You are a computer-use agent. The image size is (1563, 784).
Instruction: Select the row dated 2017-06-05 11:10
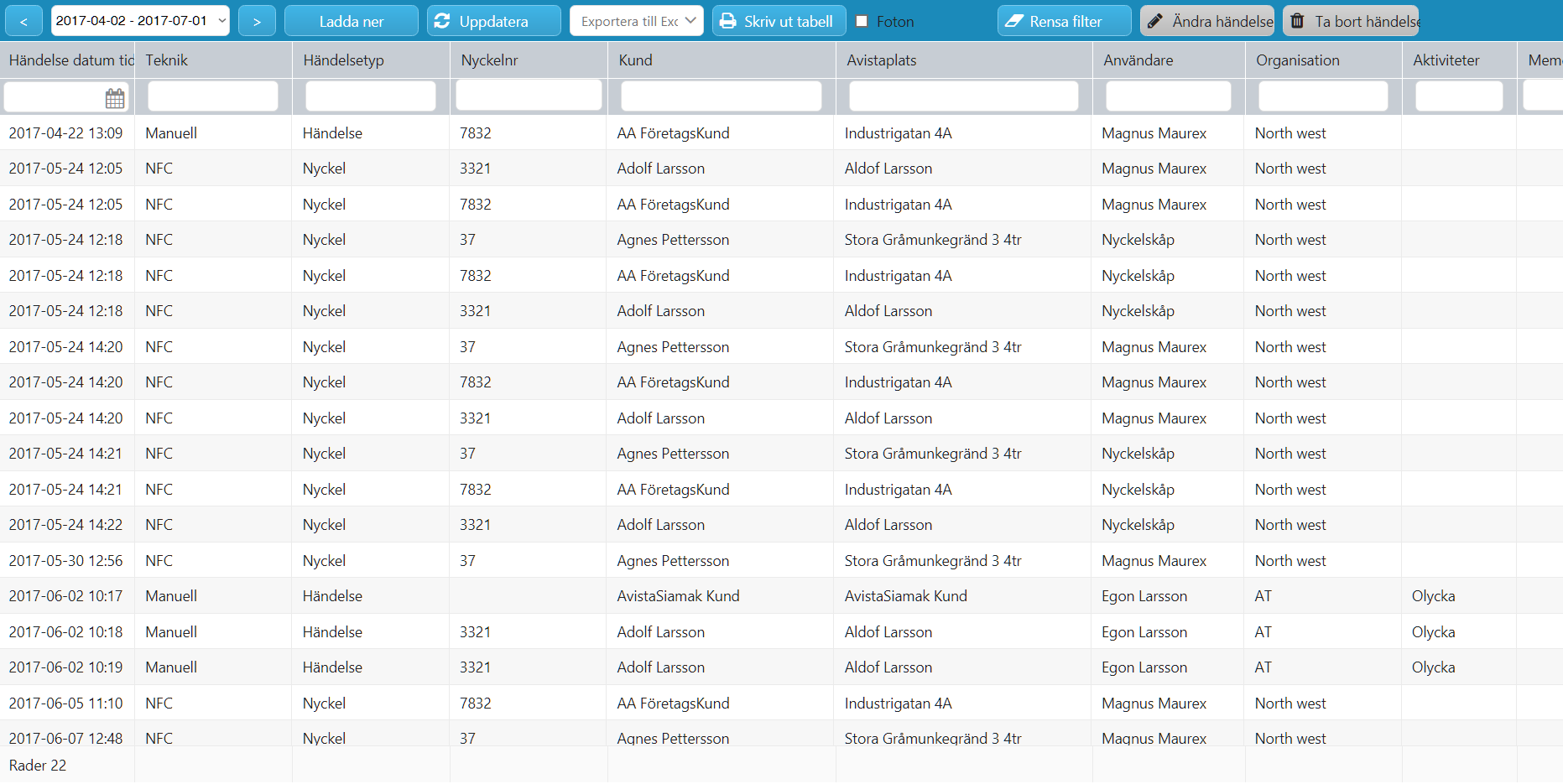(x=781, y=703)
